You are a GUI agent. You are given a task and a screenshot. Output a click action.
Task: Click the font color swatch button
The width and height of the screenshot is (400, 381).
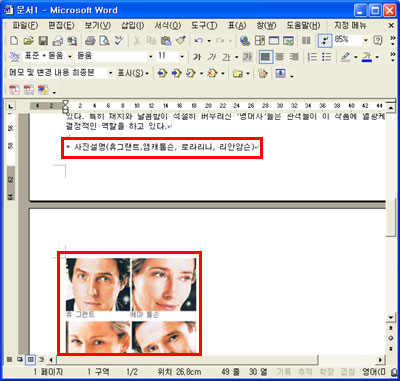click(x=367, y=57)
